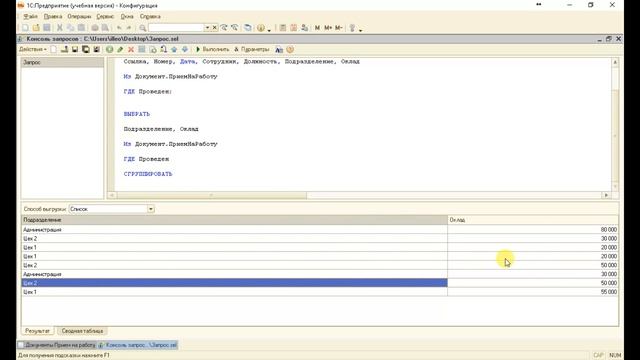Click the Redo arrow icon
This screenshot has height=360, width=640.
pos(129,28)
